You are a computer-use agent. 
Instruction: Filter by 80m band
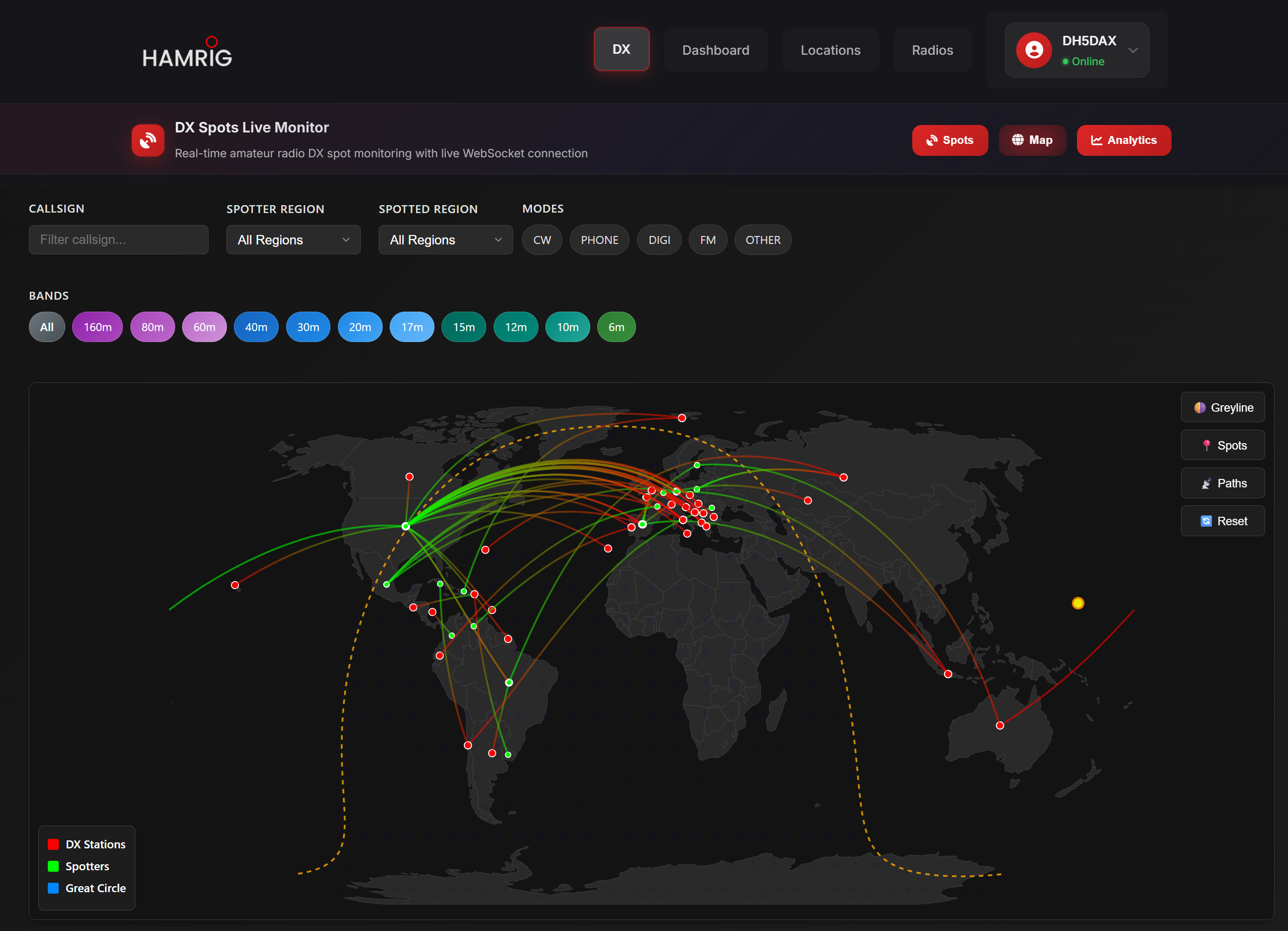152,327
